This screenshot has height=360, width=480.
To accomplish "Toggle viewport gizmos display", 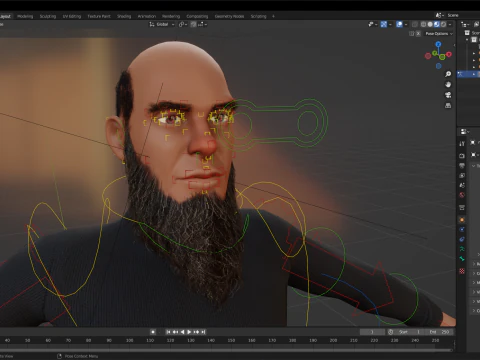I will point(384,24).
